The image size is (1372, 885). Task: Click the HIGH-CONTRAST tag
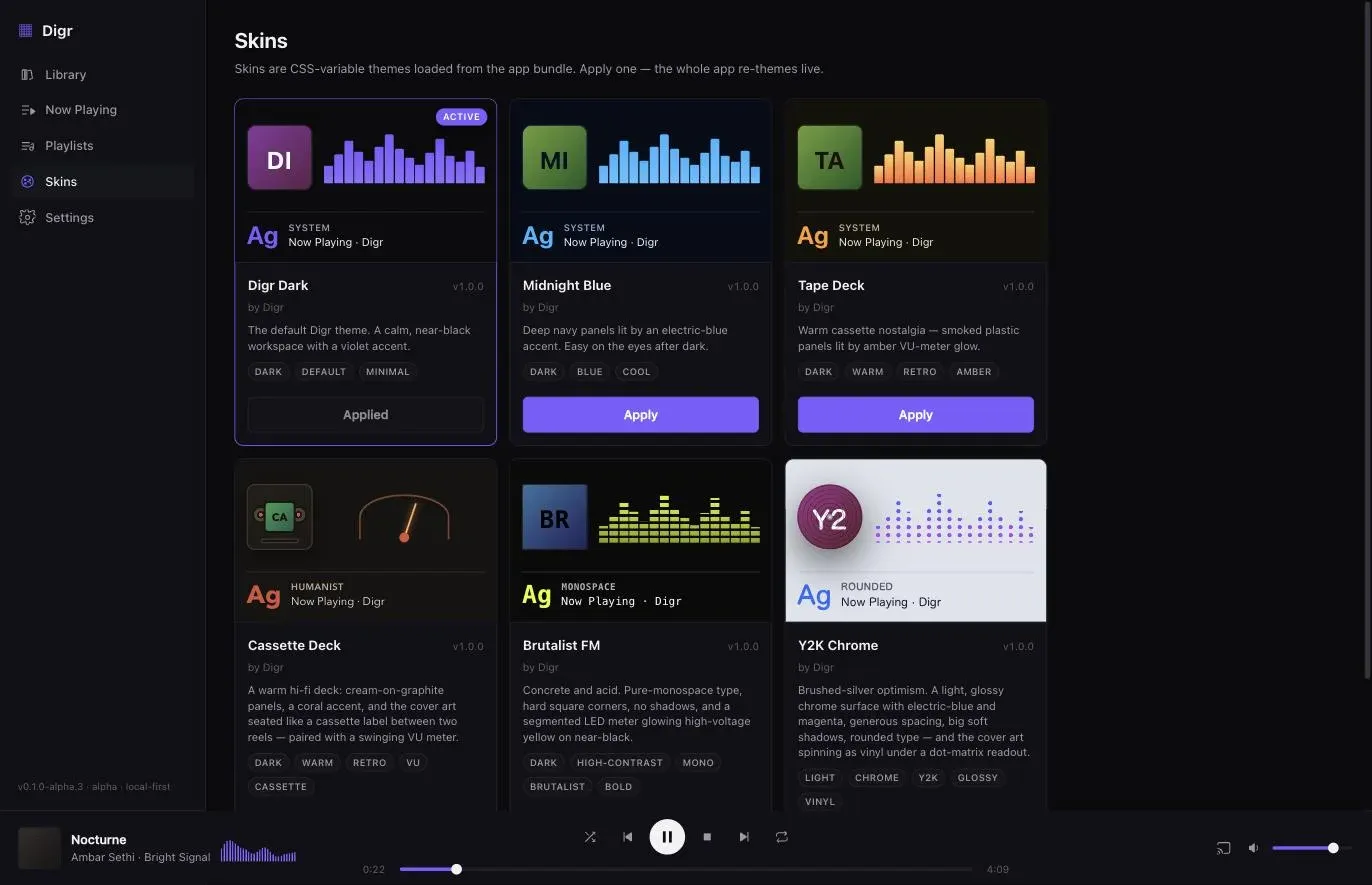pos(620,763)
